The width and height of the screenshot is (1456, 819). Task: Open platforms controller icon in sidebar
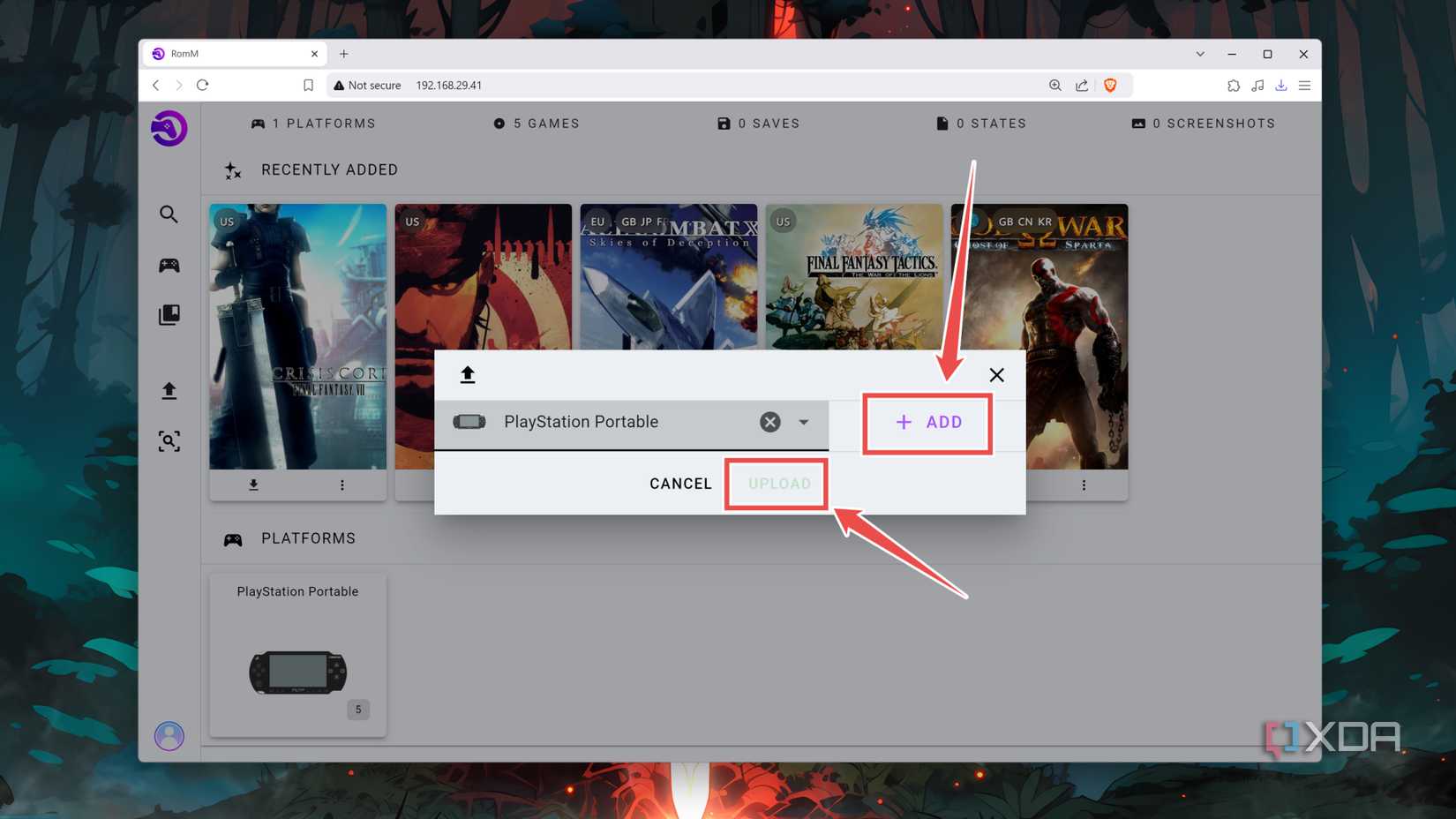[x=169, y=266]
